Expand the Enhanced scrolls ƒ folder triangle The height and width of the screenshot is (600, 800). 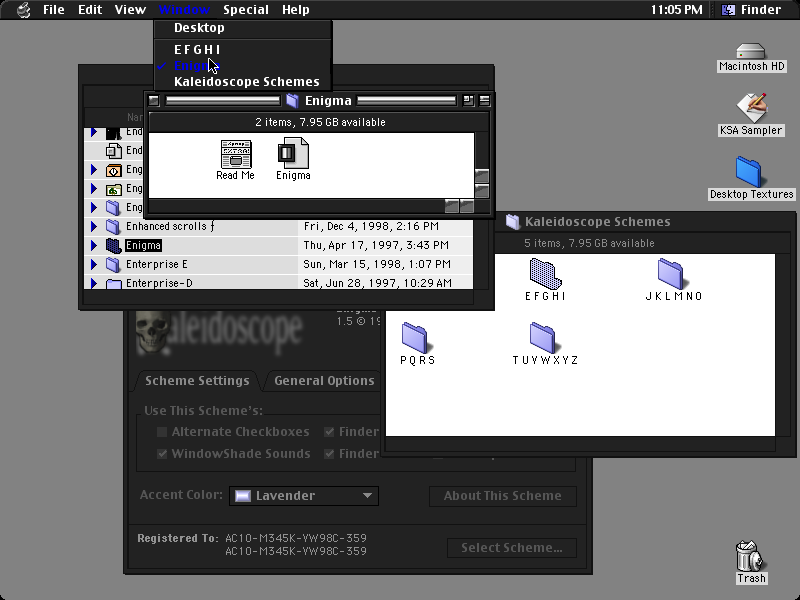pos(94,226)
